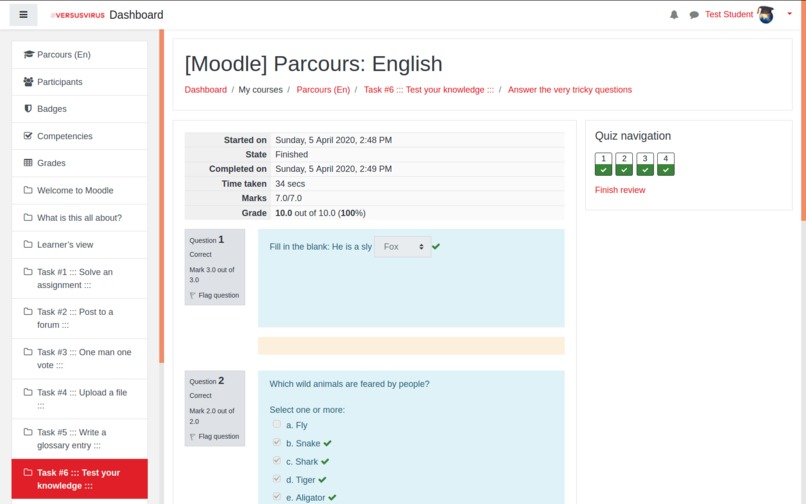Click the Flag question link for Question 1
Image resolution: width=806 pixels, height=504 pixels.
218,295
